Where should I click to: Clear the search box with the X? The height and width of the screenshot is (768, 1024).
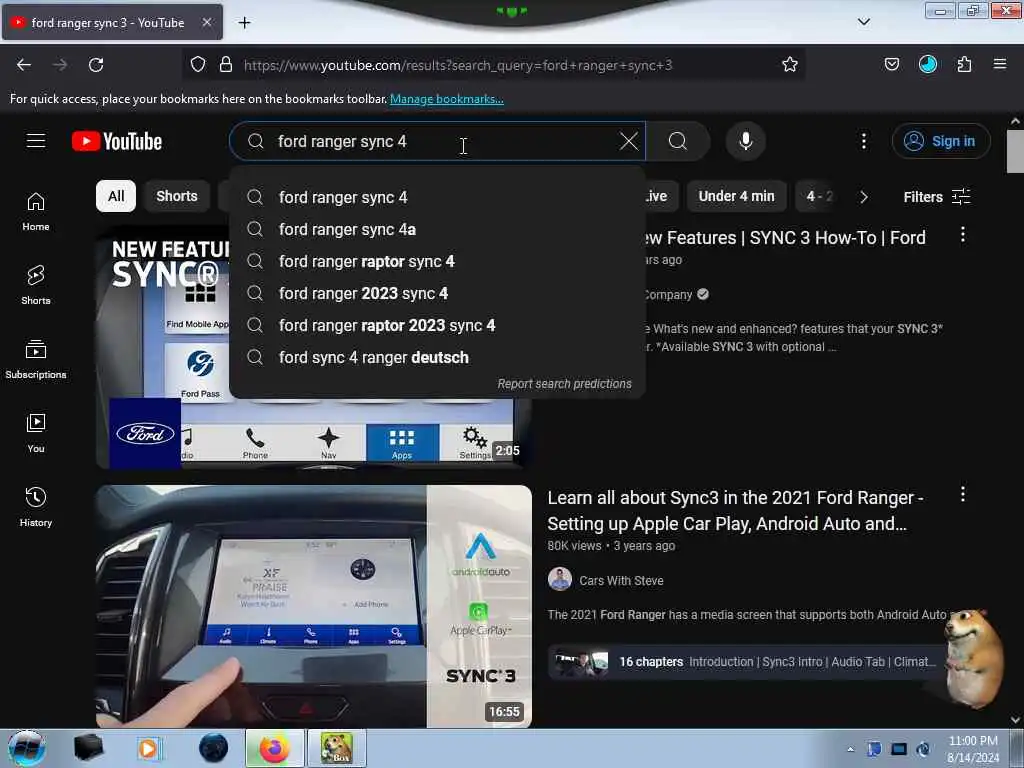629,141
